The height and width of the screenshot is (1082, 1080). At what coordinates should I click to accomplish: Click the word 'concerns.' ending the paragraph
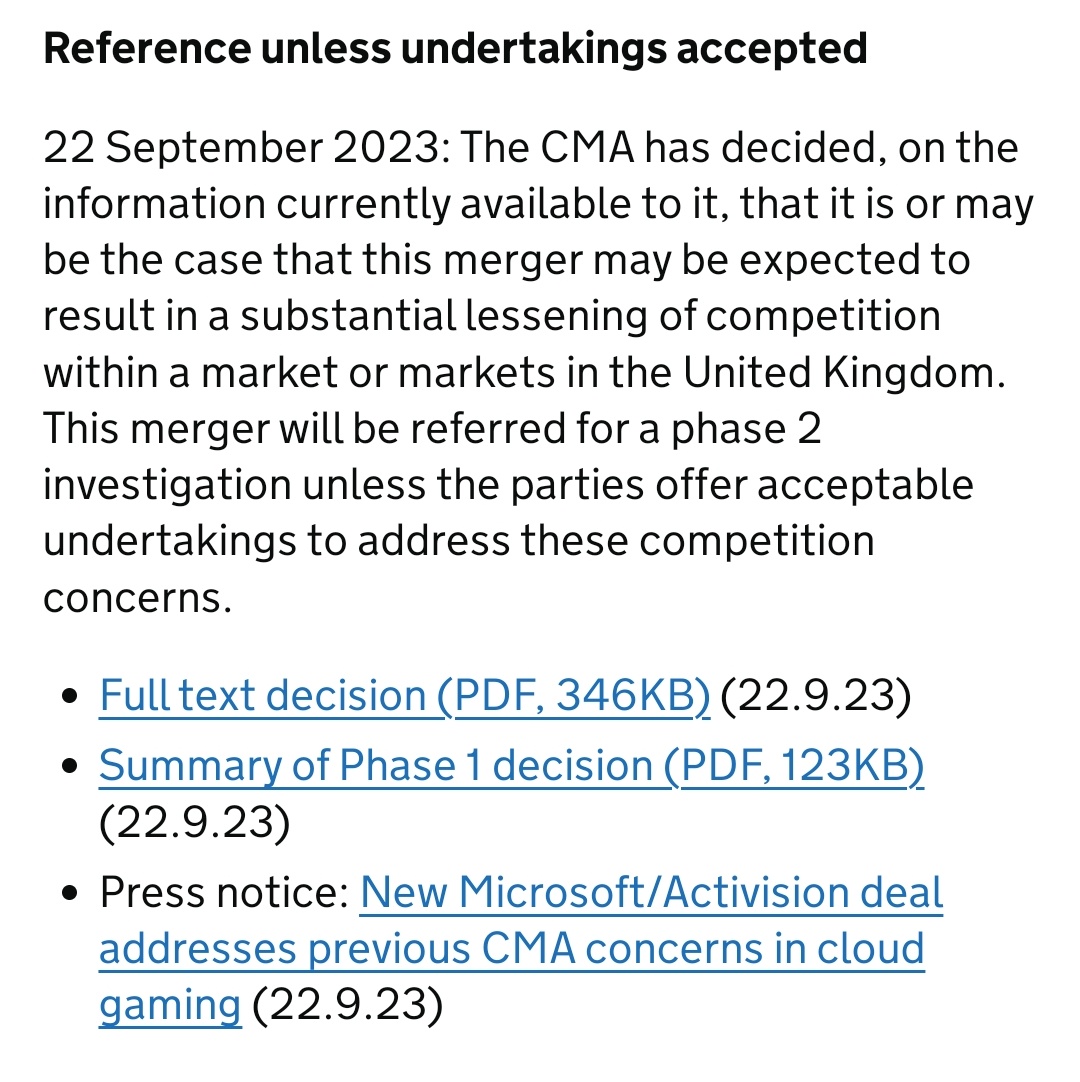point(137,598)
